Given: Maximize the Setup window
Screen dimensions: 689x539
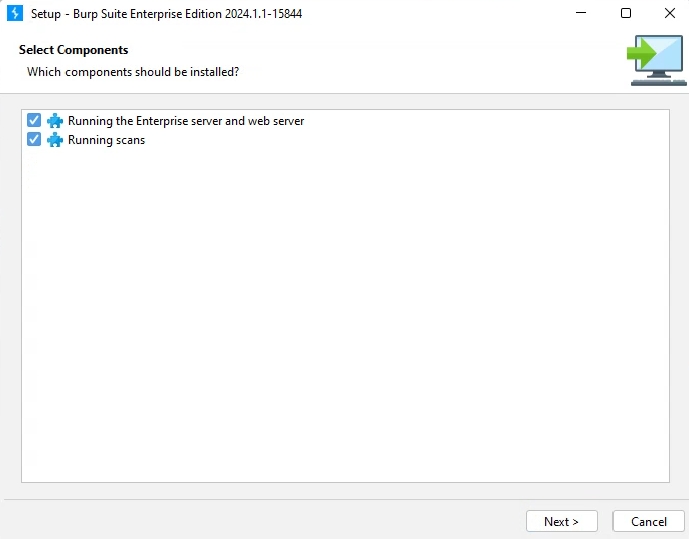Looking at the screenshot, I should point(626,13).
